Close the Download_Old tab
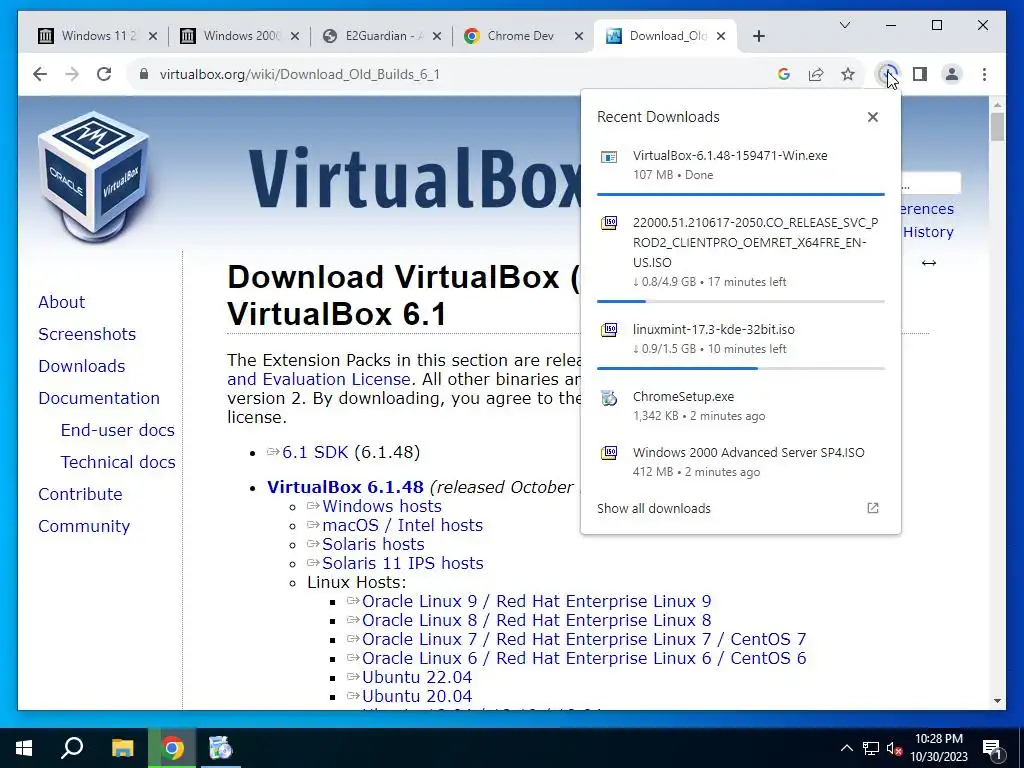Image resolution: width=1024 pixels, height=768 pixels. click(721, 36)
